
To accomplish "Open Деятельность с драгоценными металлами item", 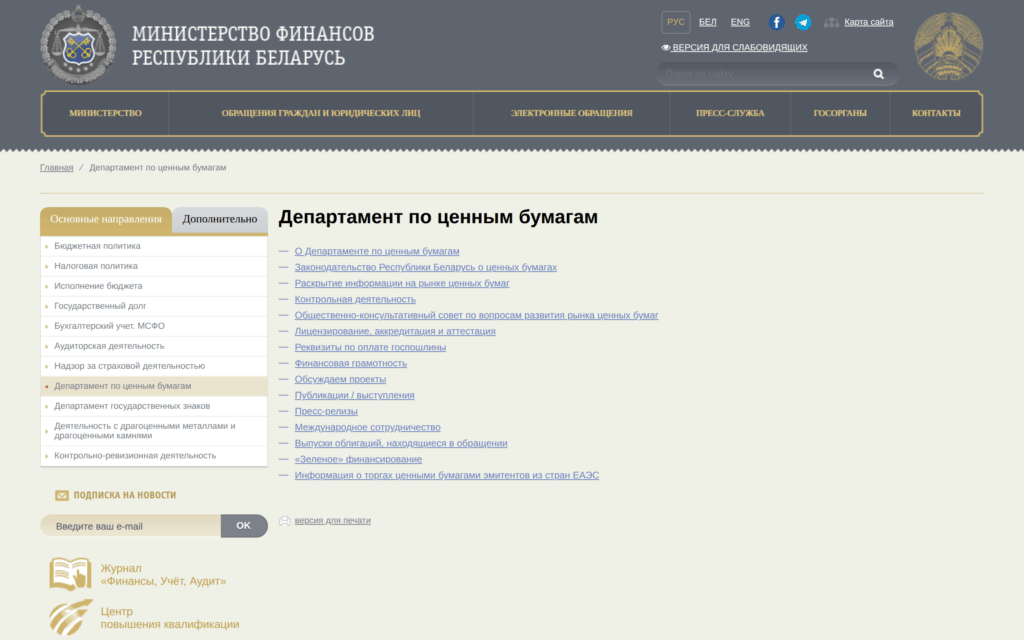I will [154, 431].
